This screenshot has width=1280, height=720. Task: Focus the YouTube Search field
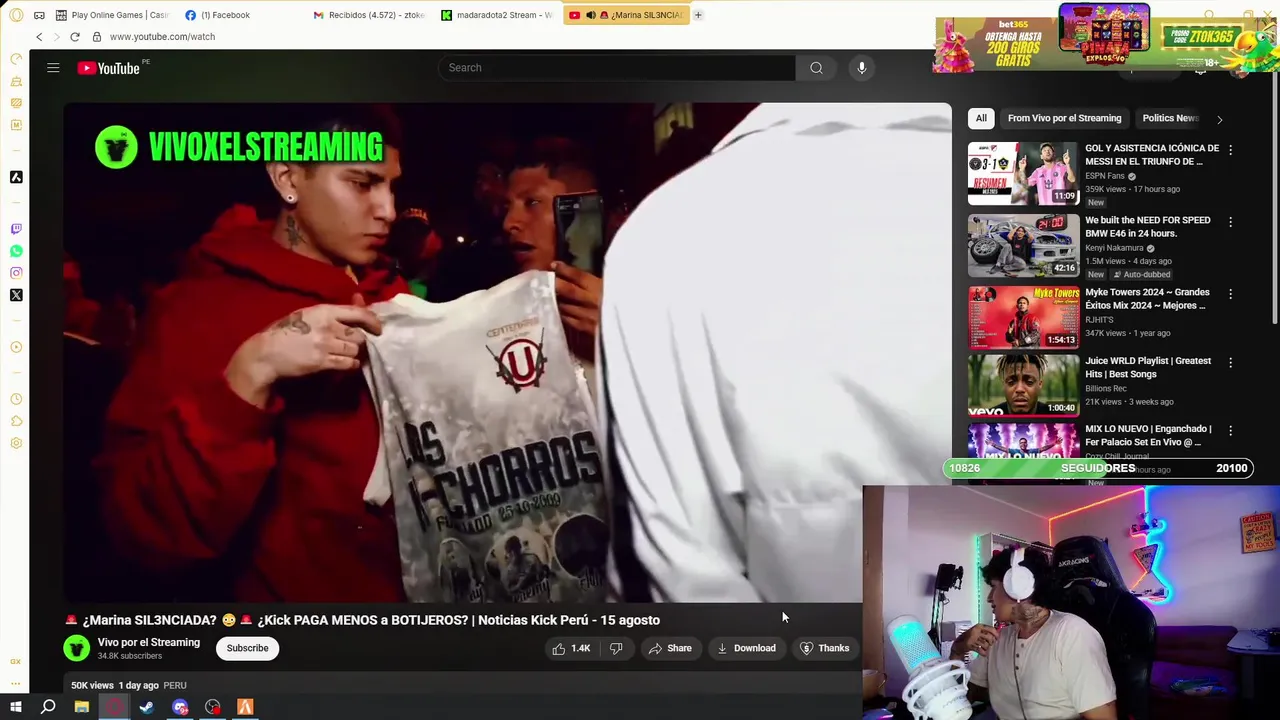(617, 68)
